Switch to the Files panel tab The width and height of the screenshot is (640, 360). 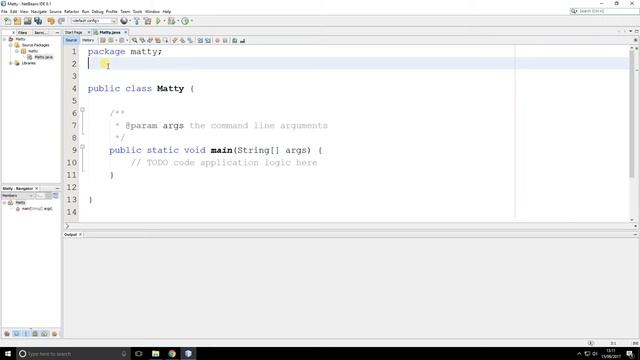22,32
